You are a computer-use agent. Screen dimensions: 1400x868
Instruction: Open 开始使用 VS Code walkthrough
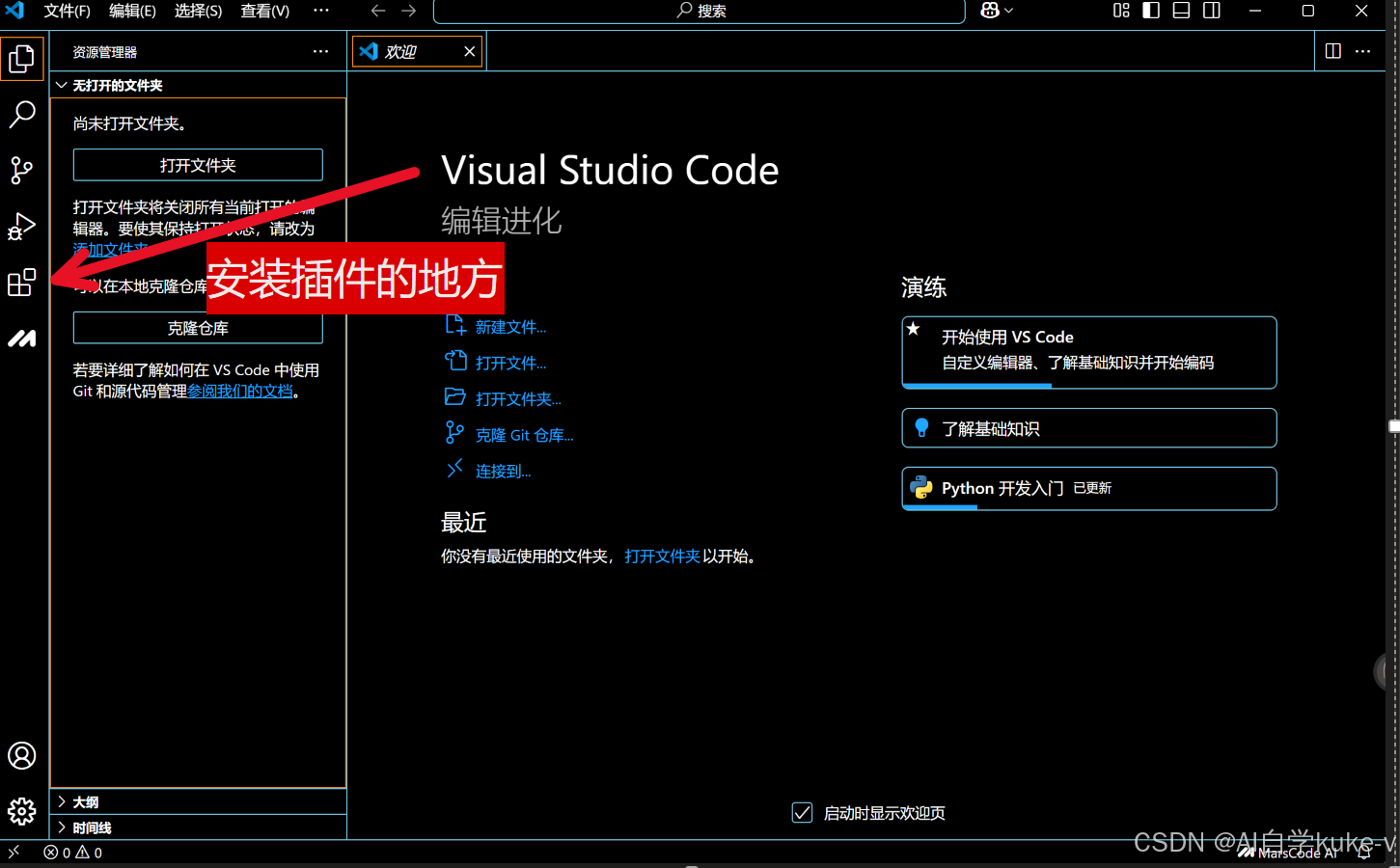tap(1089, 352)
